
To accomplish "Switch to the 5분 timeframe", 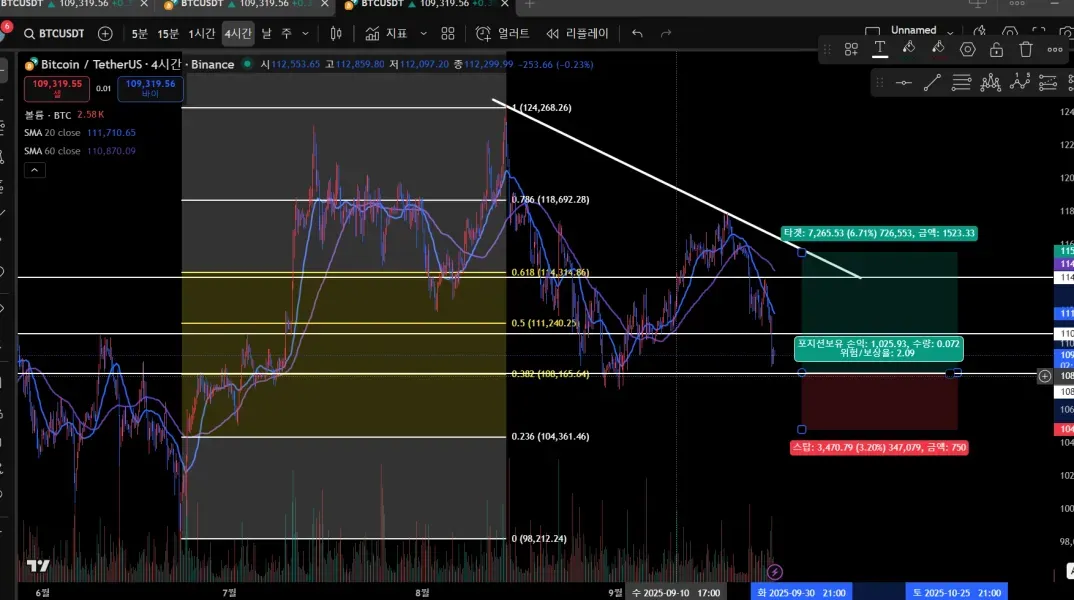I will [x=139, y=34].
